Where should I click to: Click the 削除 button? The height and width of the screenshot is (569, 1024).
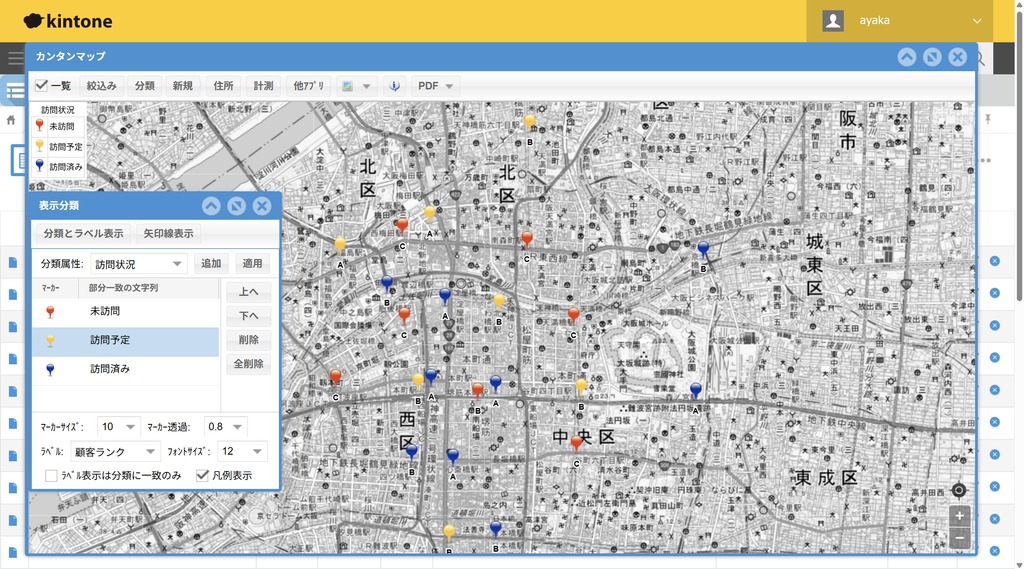tap(248, 340)
